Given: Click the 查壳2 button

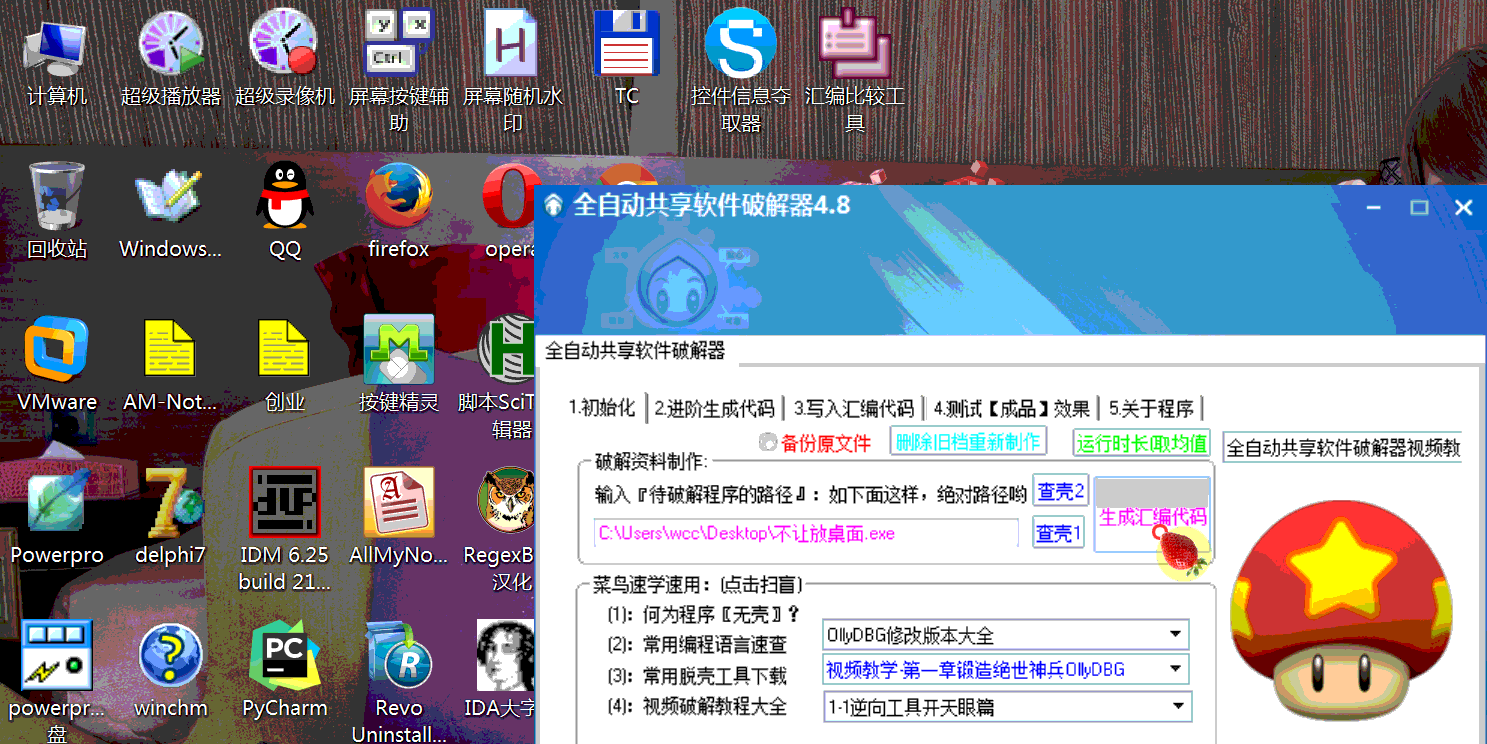Looking at the screenshot, I should pyautogui.click(x=1060, y=491).
